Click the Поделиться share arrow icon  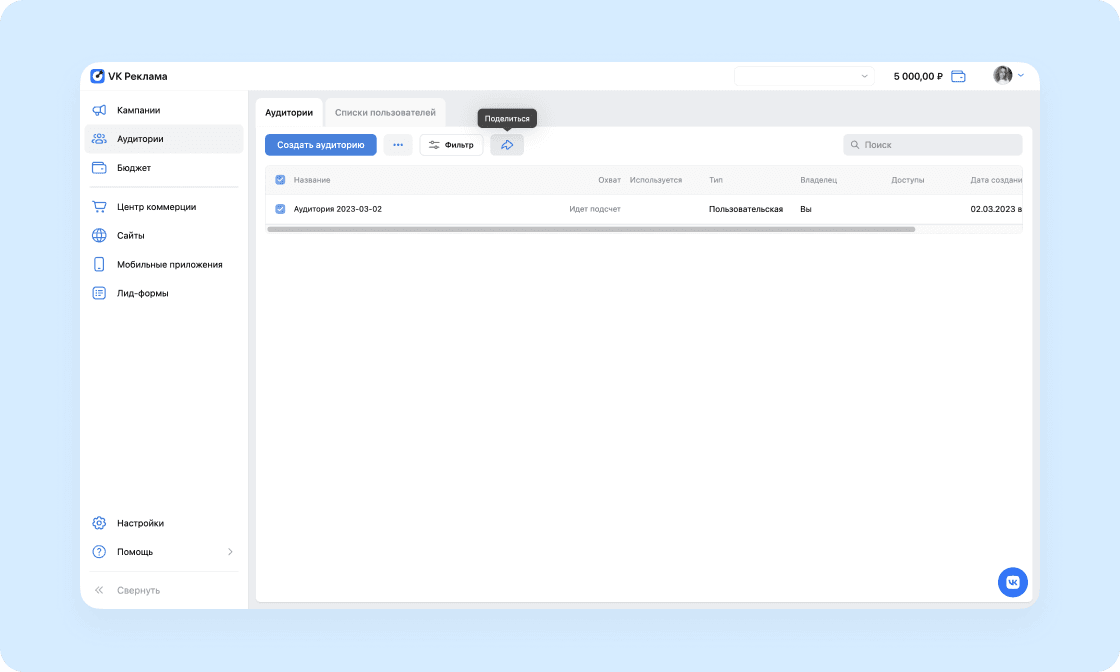(507, 145)
